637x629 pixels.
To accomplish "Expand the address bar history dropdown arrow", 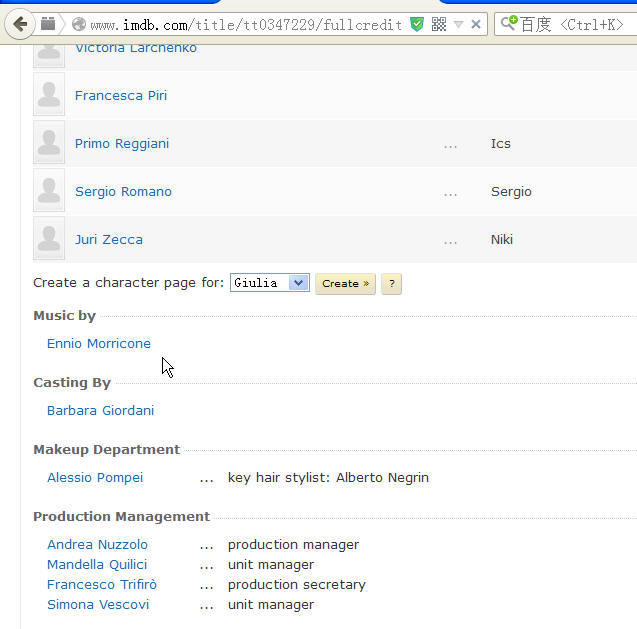I will pos(458,24).
